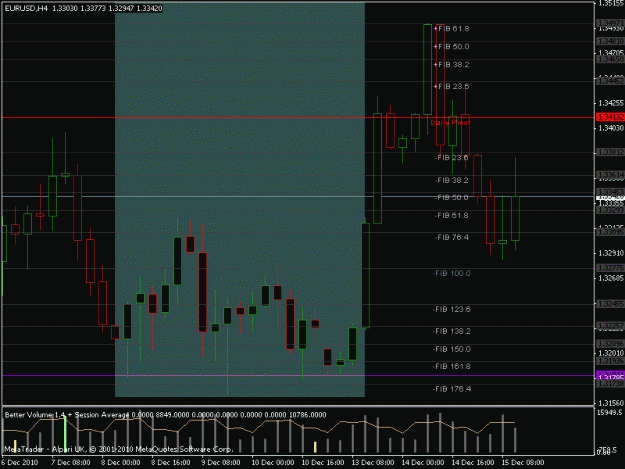625x469 pixels.
Task: Select the purple horizontal support line
Action: coord(298,375)
